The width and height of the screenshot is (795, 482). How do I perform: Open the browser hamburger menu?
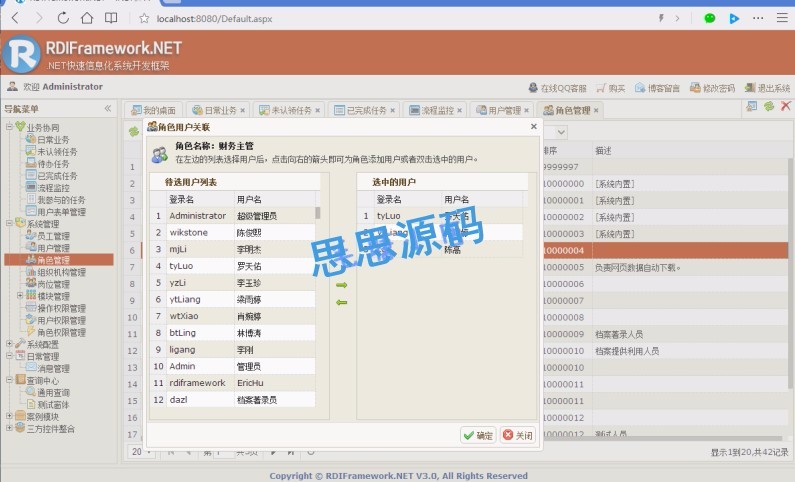(782, 18)
